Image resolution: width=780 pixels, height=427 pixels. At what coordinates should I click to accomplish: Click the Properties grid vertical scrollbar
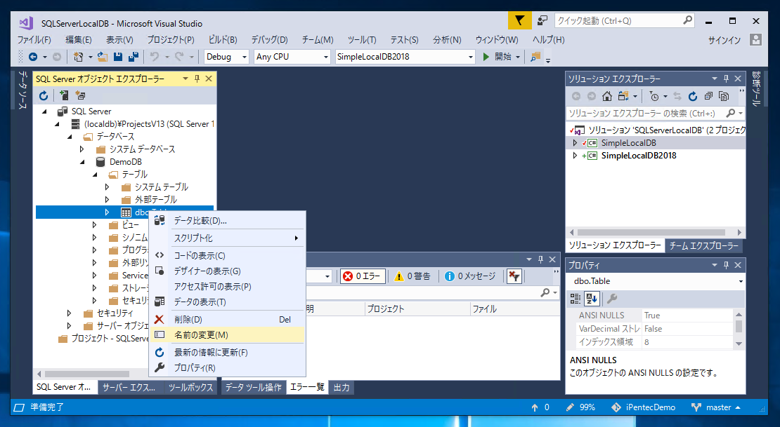pyautogui.click(x=739, y=329)
